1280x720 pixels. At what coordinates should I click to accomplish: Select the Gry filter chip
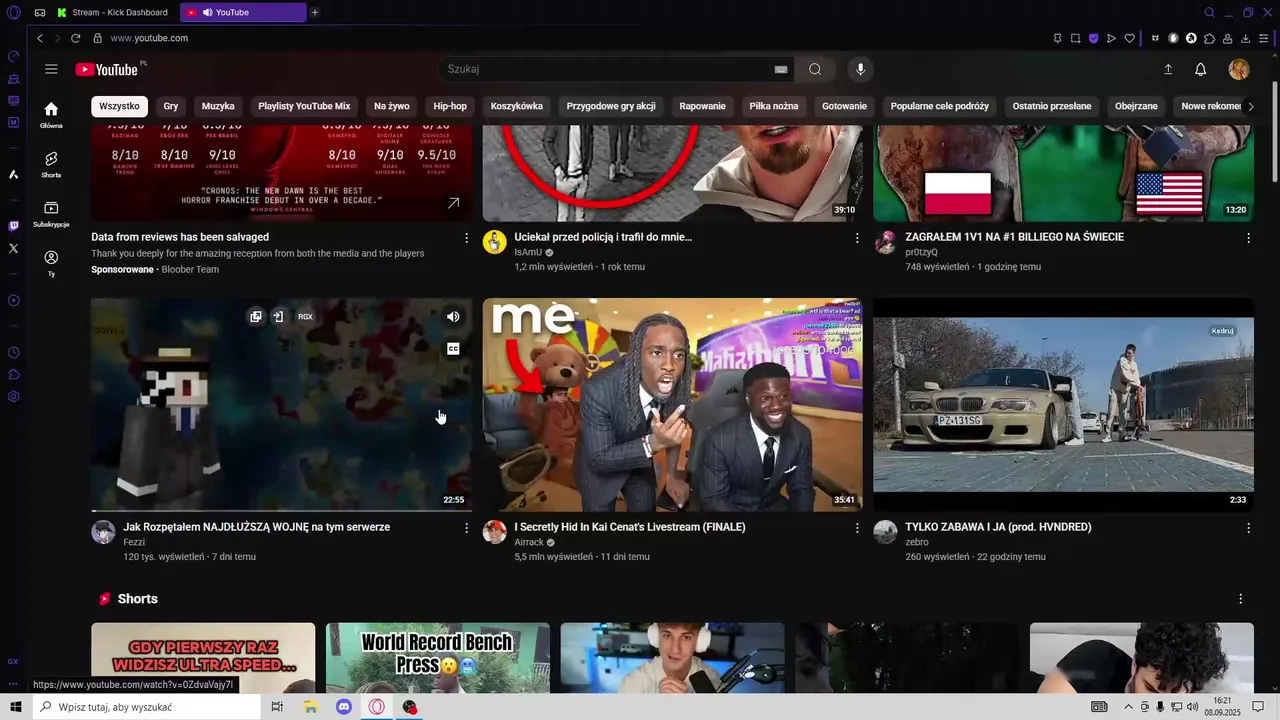point(171,106)
